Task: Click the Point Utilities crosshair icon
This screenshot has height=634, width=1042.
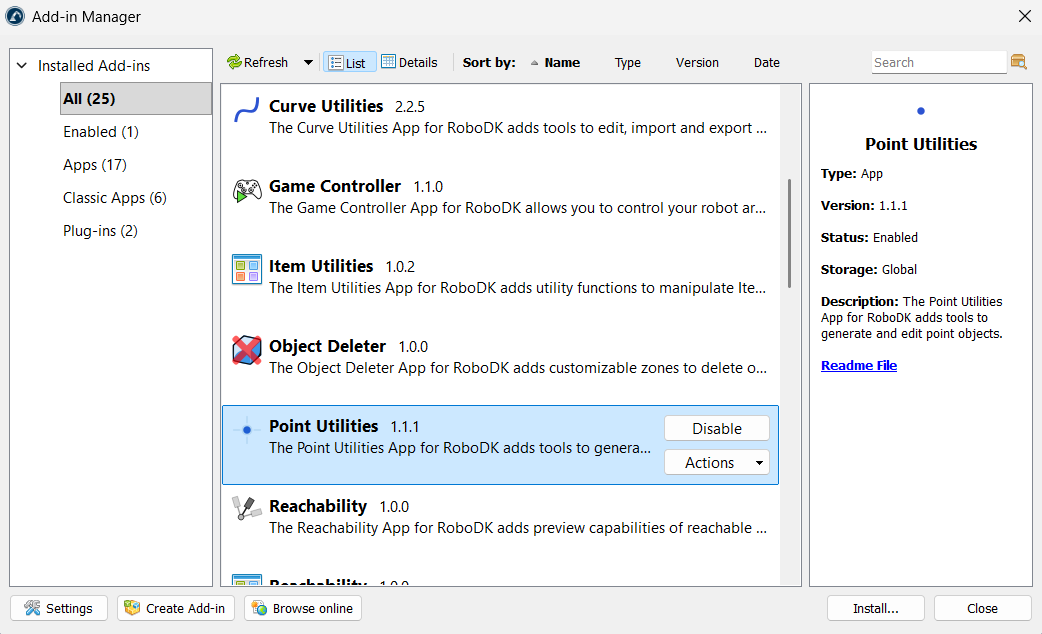Action: [247, 430]
